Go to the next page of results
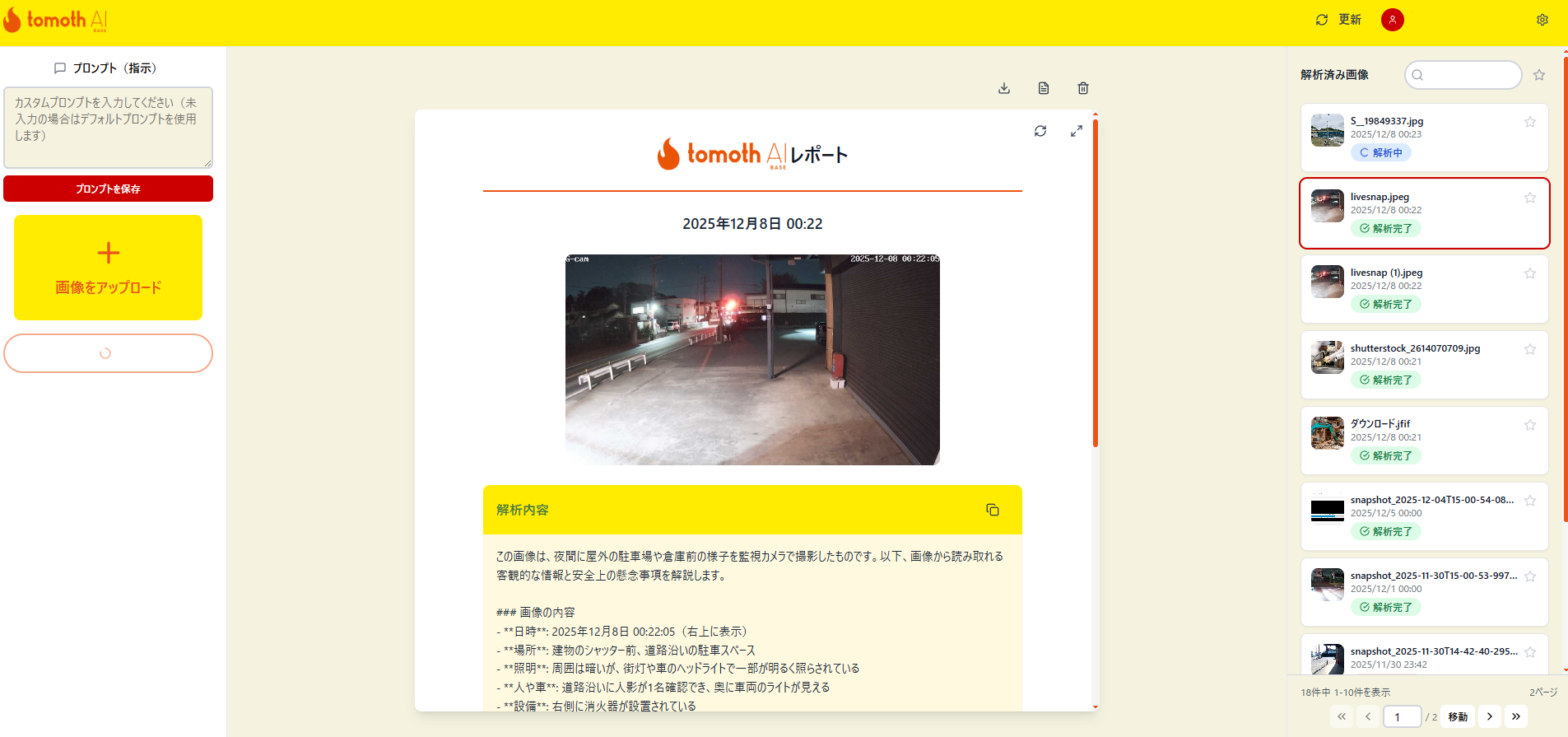Image resolution: width=1568 pixels, height=737 pixels. [1490, 716]
